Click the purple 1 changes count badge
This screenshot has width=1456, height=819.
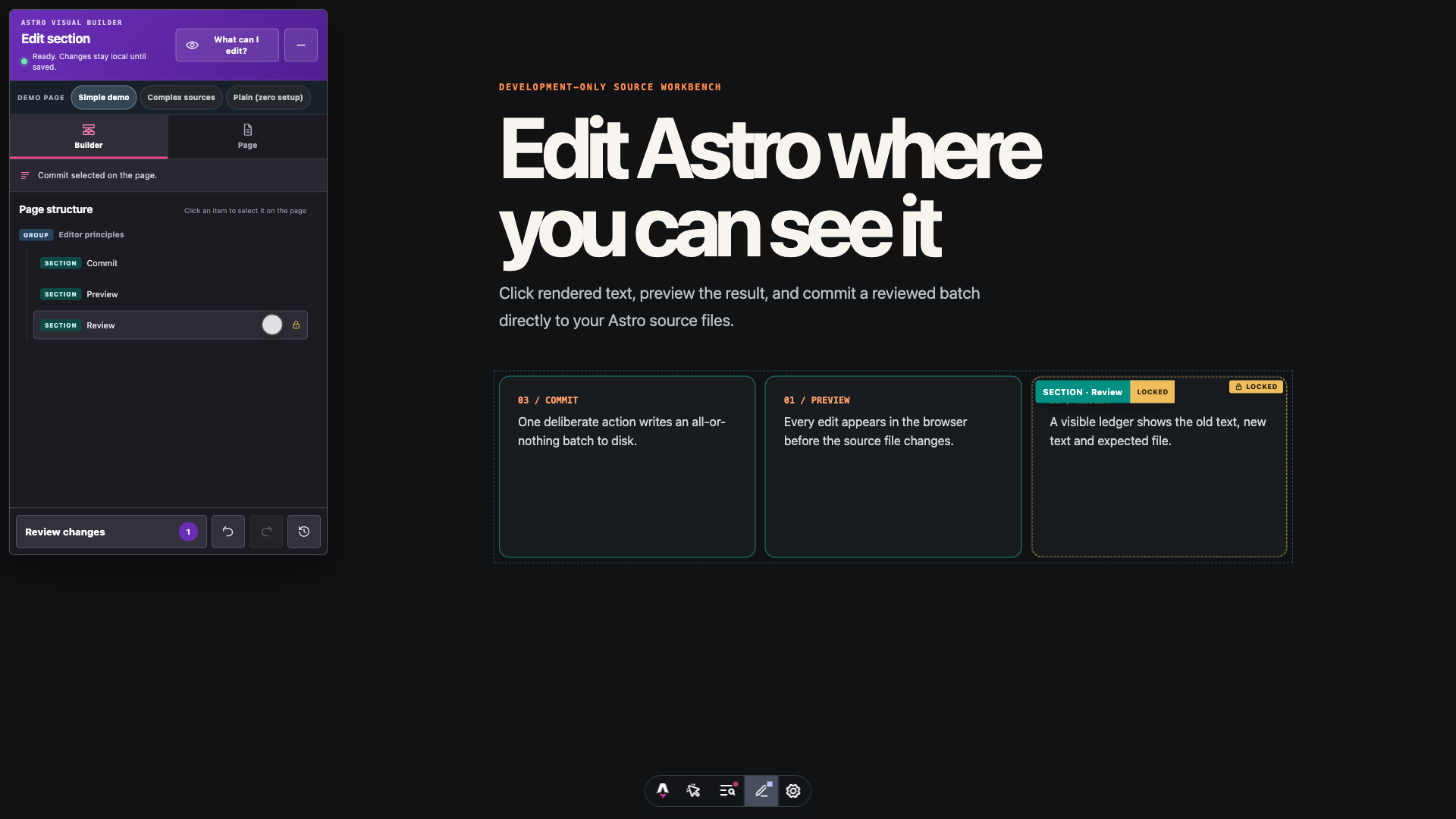coord(188,532)
